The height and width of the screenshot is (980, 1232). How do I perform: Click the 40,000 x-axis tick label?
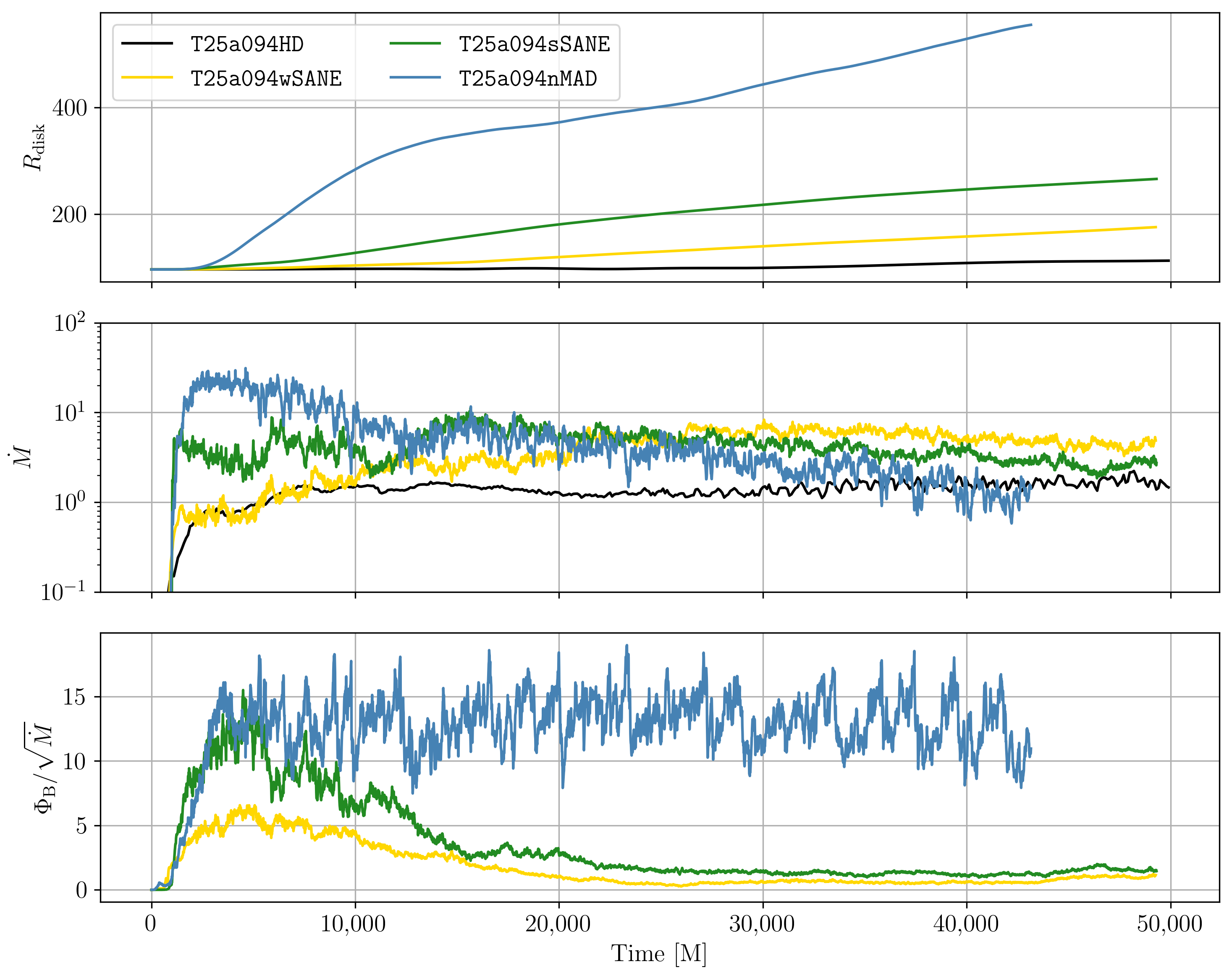(966, 923)
